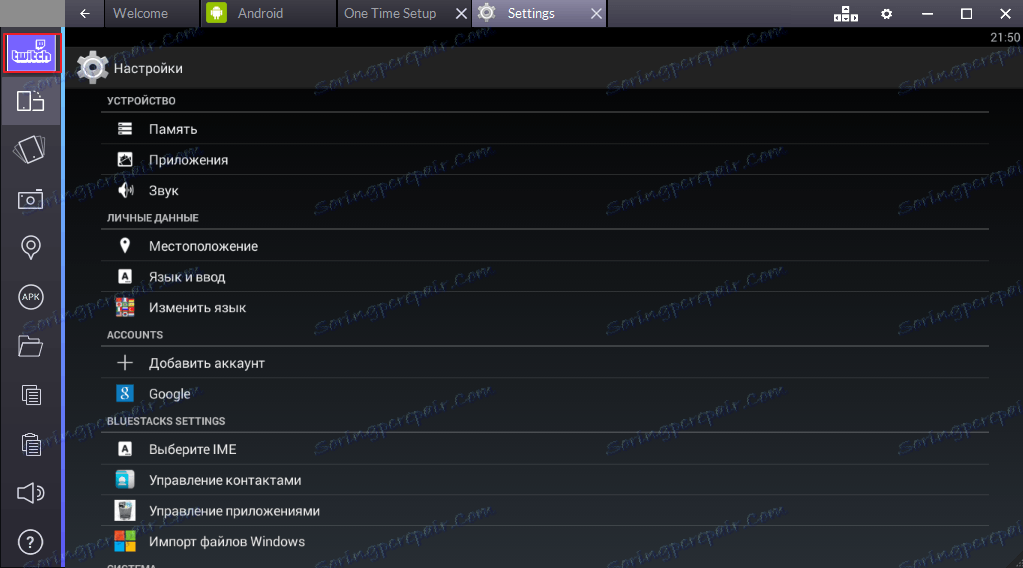Screen dimensions: 1023x568
Task: Click the Настройки header title
Action: pyautogui.click(x=148, y=68)
